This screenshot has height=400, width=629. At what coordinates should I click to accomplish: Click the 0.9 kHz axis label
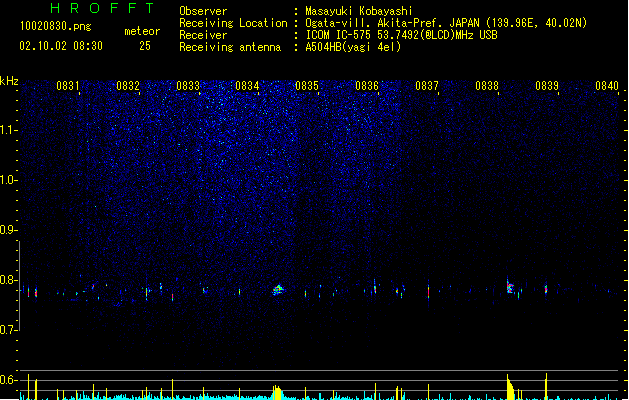(8, 230)
